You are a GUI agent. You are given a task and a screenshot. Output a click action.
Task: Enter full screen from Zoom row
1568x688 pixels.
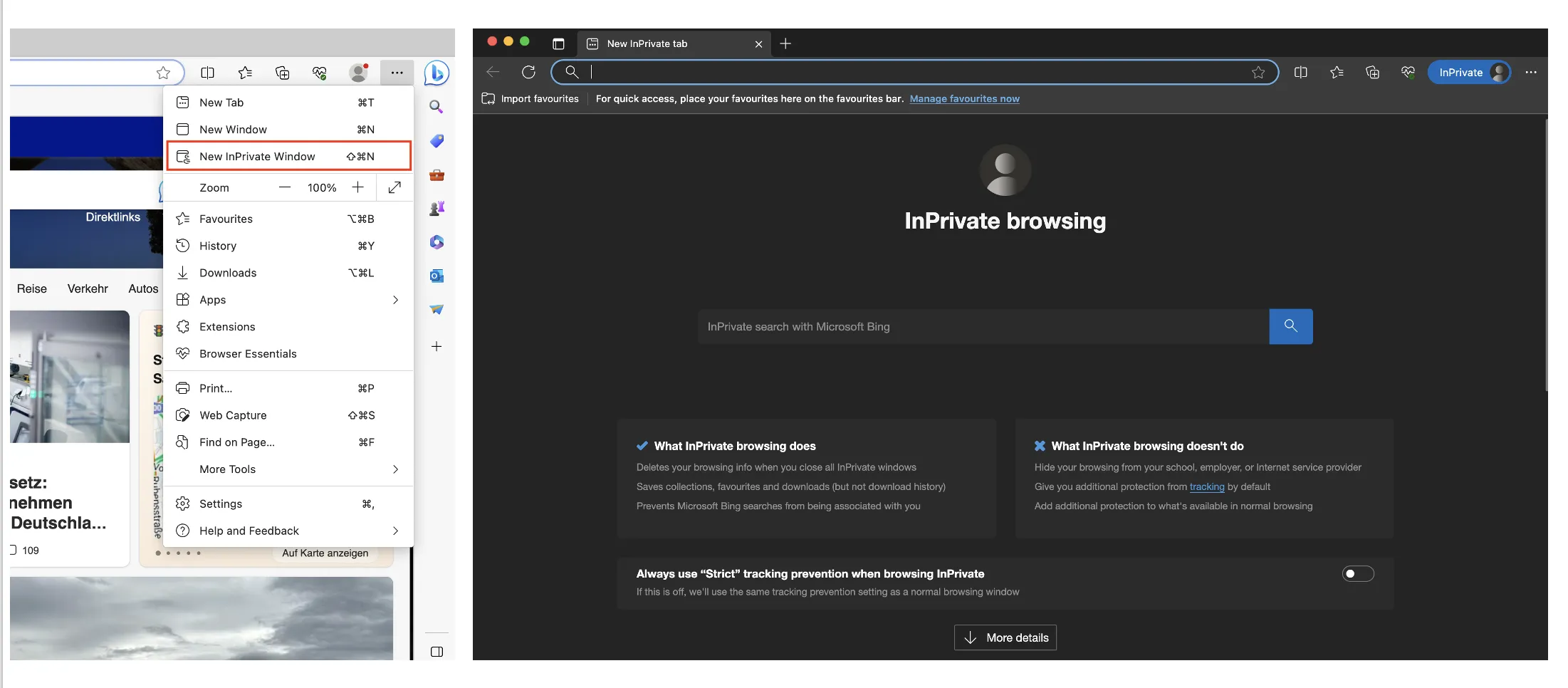394,187
